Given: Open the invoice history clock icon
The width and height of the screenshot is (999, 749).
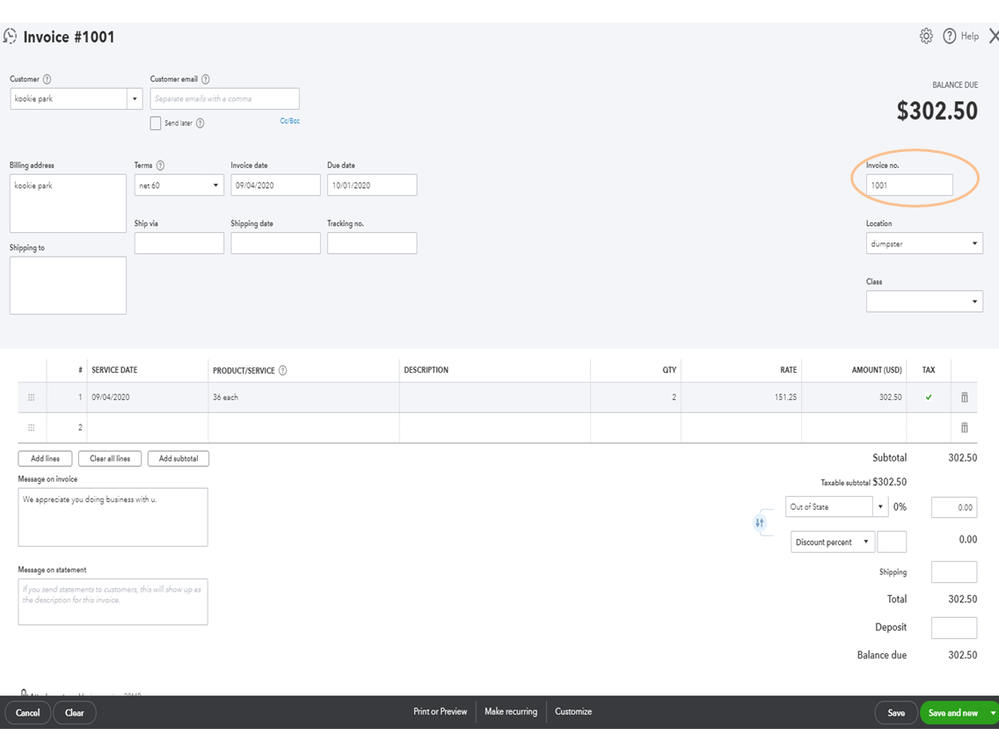Looking at the screenshot, I should coord(11,37).
